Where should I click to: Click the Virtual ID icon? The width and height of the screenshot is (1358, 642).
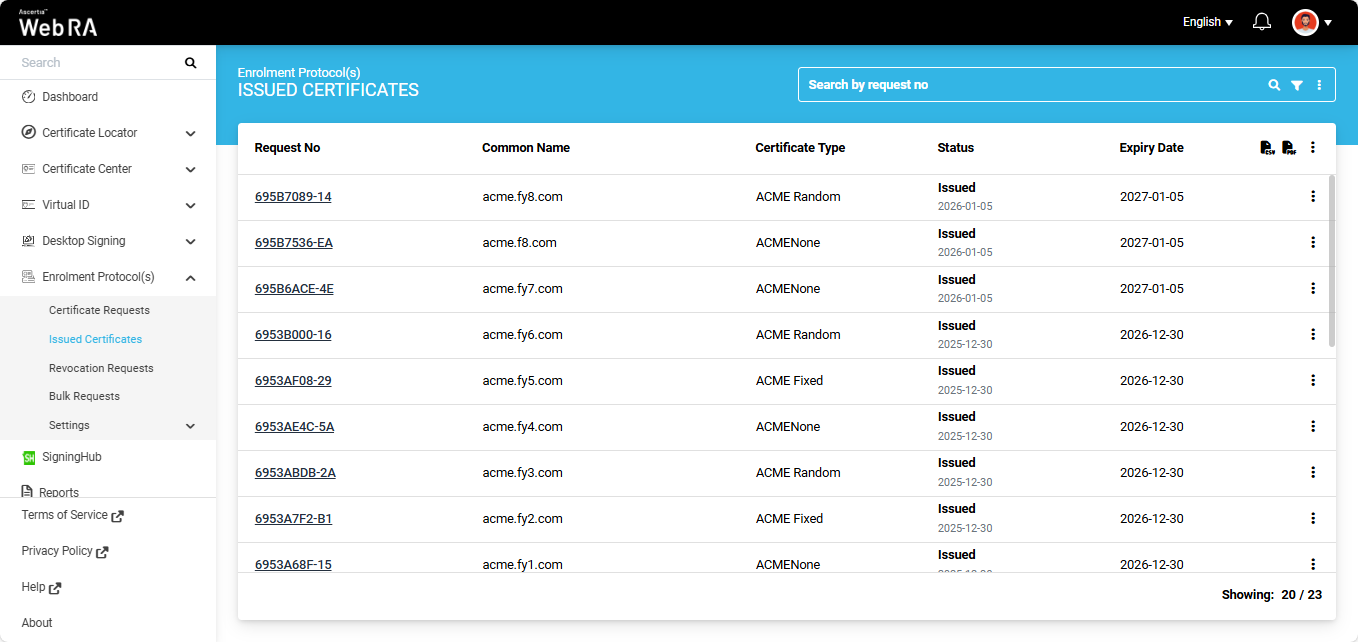click(x=28, y=205)
